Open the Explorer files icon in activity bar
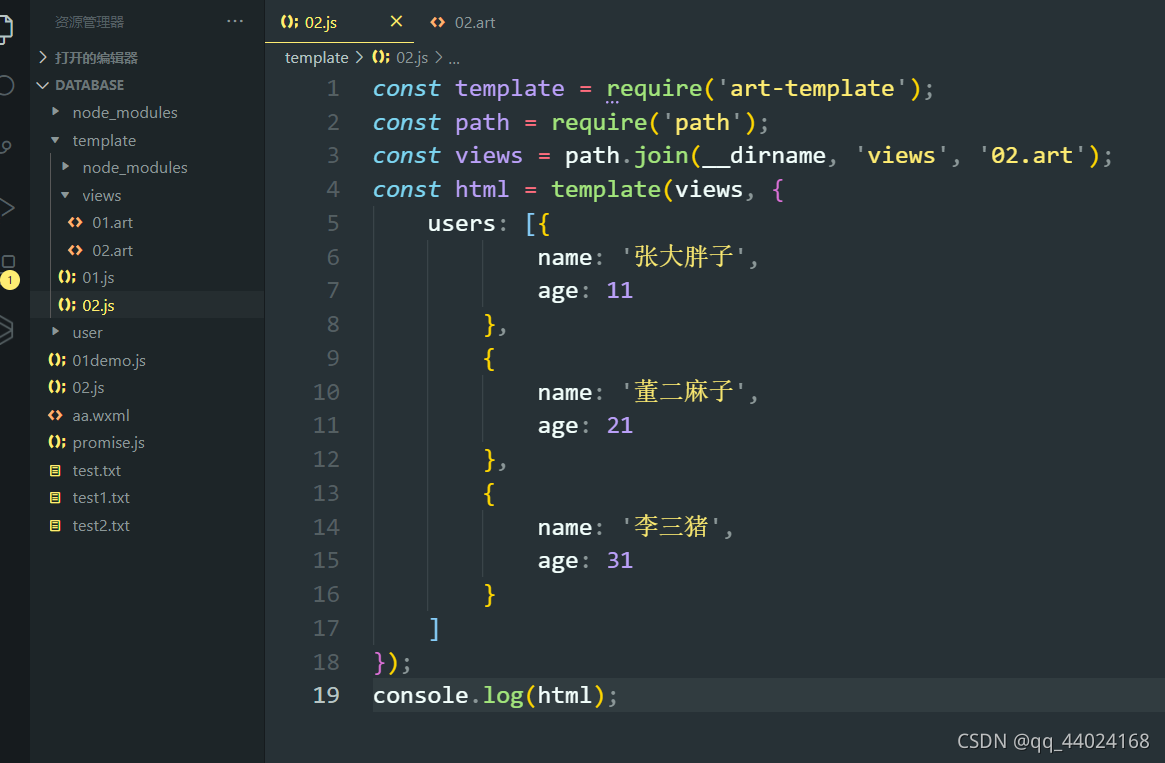This screenshot has height=763, width=1165. click(x=6, y=28)
